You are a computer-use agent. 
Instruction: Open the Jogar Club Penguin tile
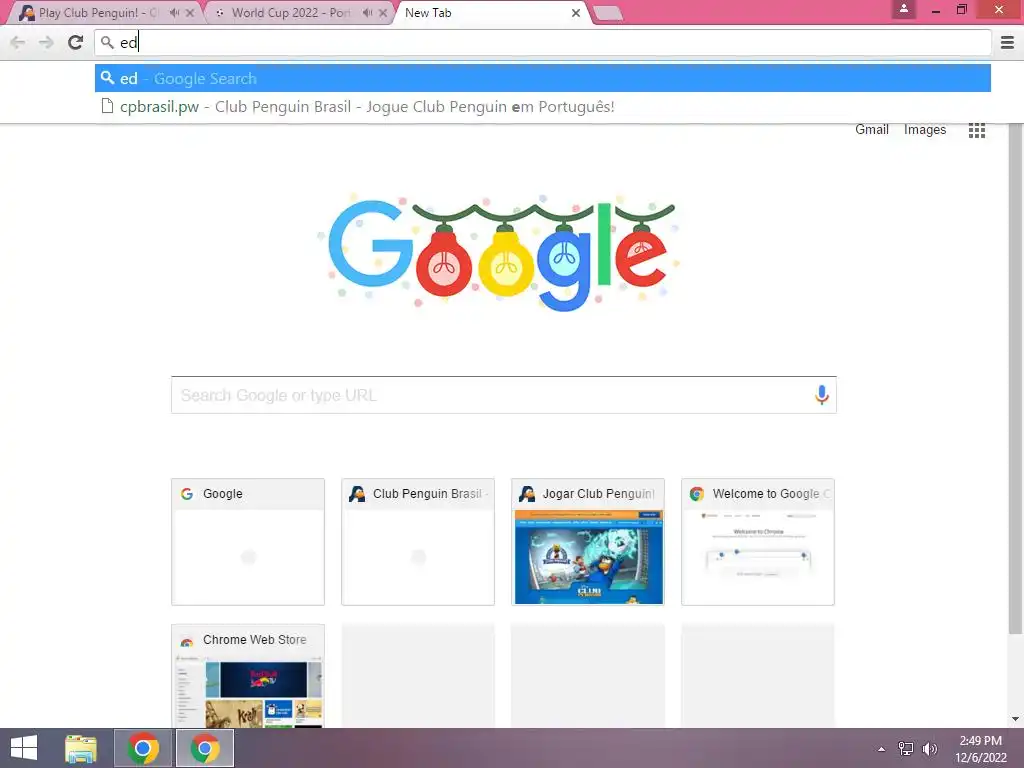click(588, 541)
